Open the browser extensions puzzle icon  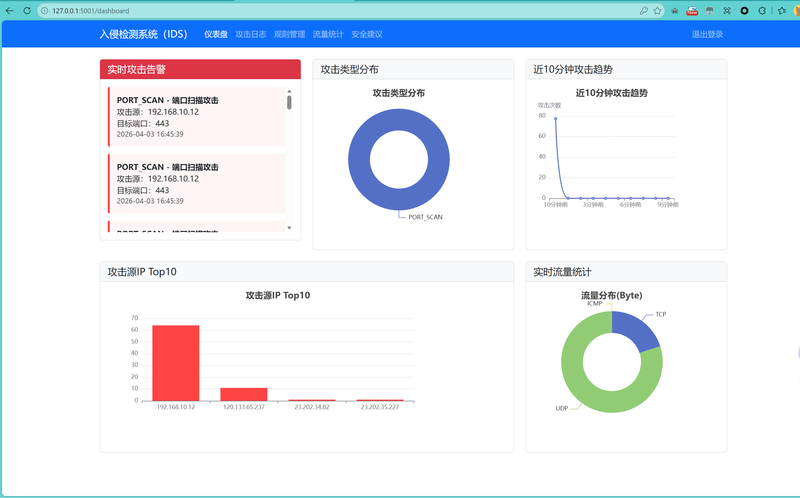(x=760, y=11)
